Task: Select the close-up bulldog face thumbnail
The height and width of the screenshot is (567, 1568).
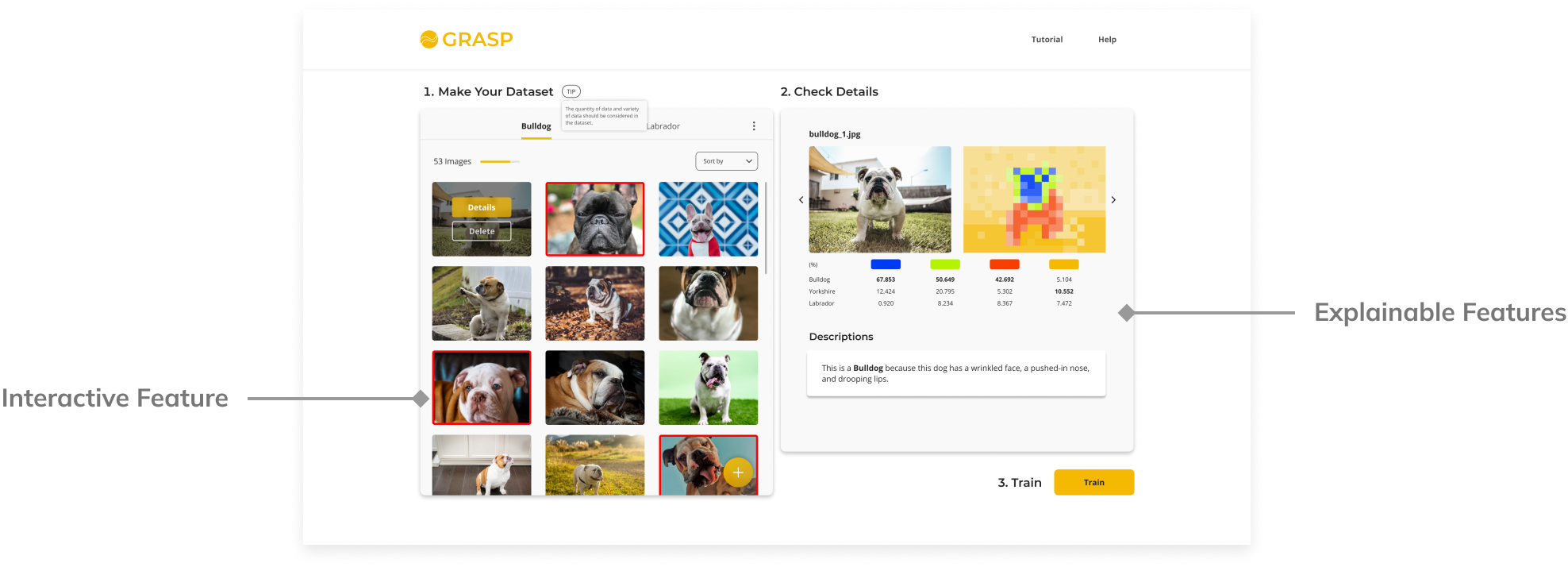Action: click(709, 303)
